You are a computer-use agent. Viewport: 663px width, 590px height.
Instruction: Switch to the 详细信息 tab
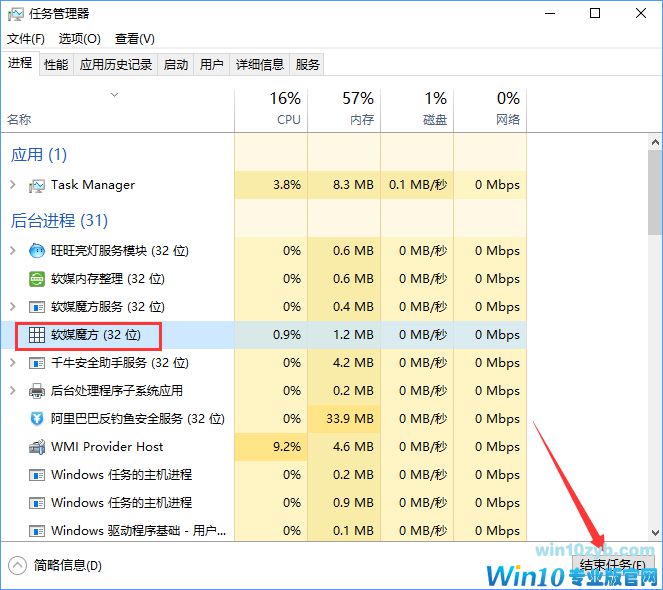tap(260, 65)
